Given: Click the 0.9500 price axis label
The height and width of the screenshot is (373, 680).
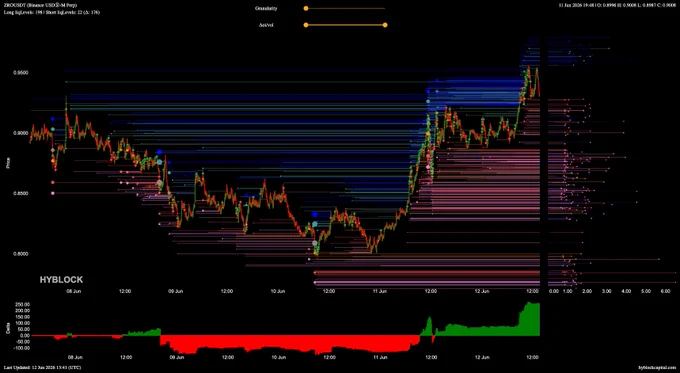Looking at the screenshot, I should pyautogui.click(x=20, y=73).
